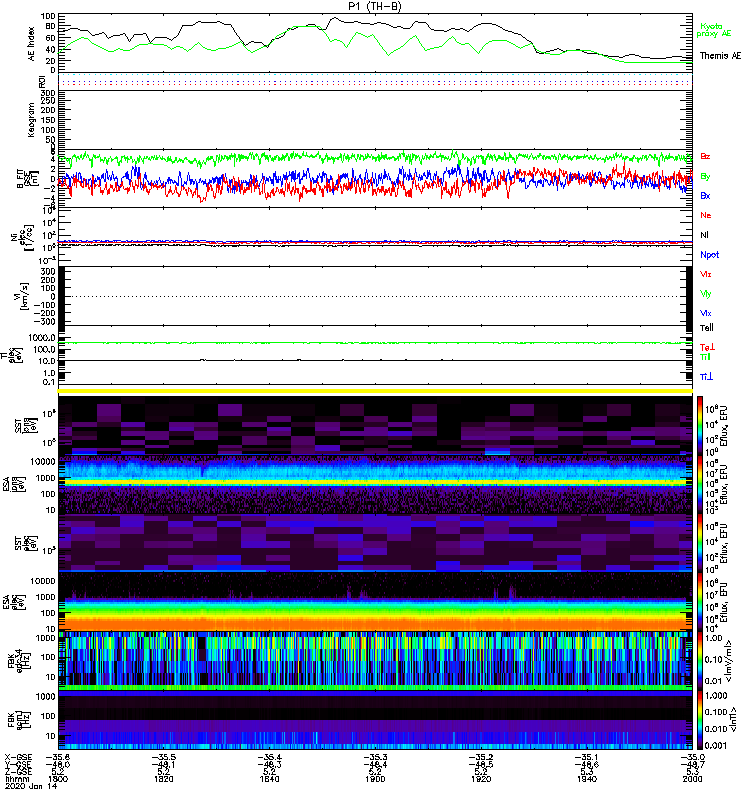Click the X-GSE value "-35.5"

tap(163, 757)
